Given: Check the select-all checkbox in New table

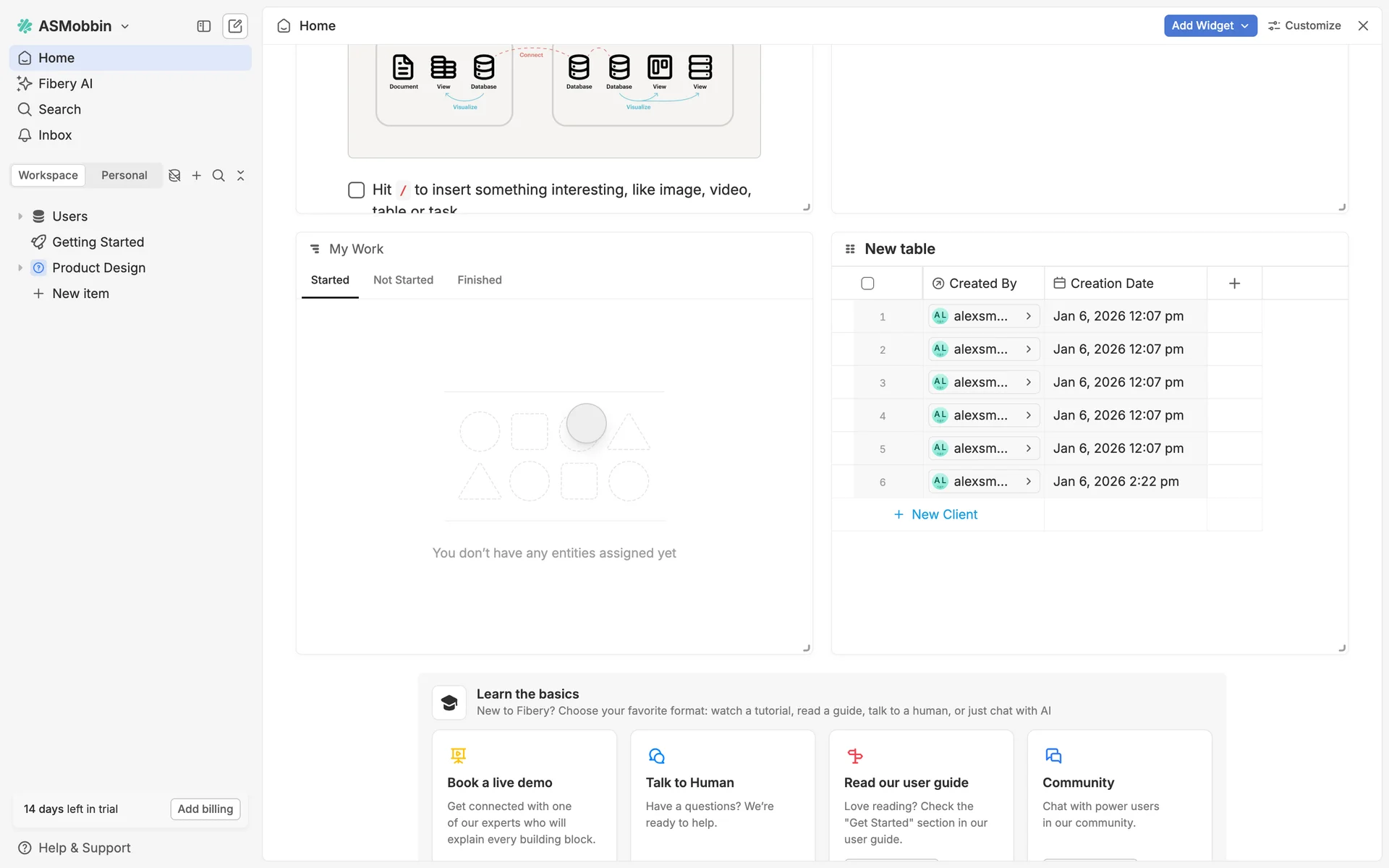Looking at the screenshot, I should click(867, 284).
